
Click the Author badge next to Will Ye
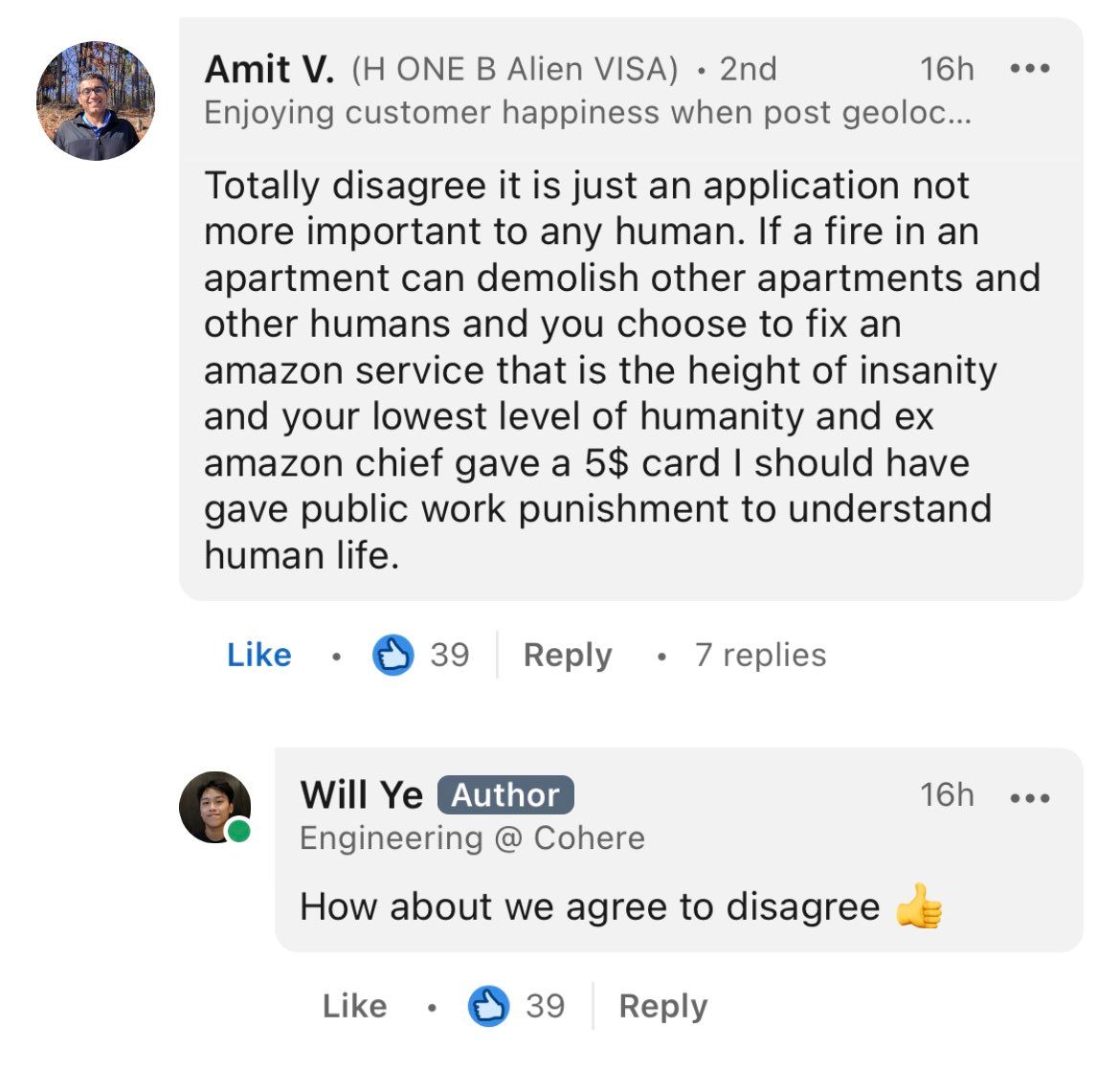click(x=505, y=794)
